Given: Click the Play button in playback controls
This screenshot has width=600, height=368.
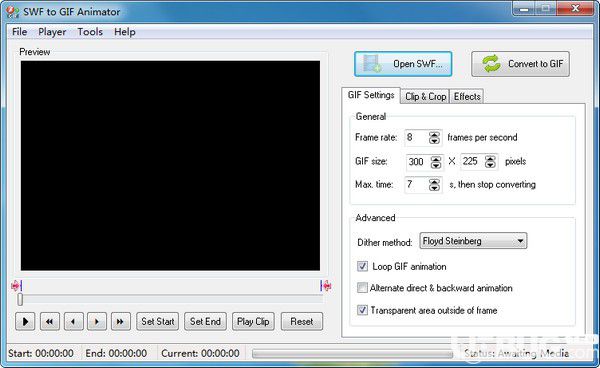Looking at the screenshot, I should click(x=25, y=321).
